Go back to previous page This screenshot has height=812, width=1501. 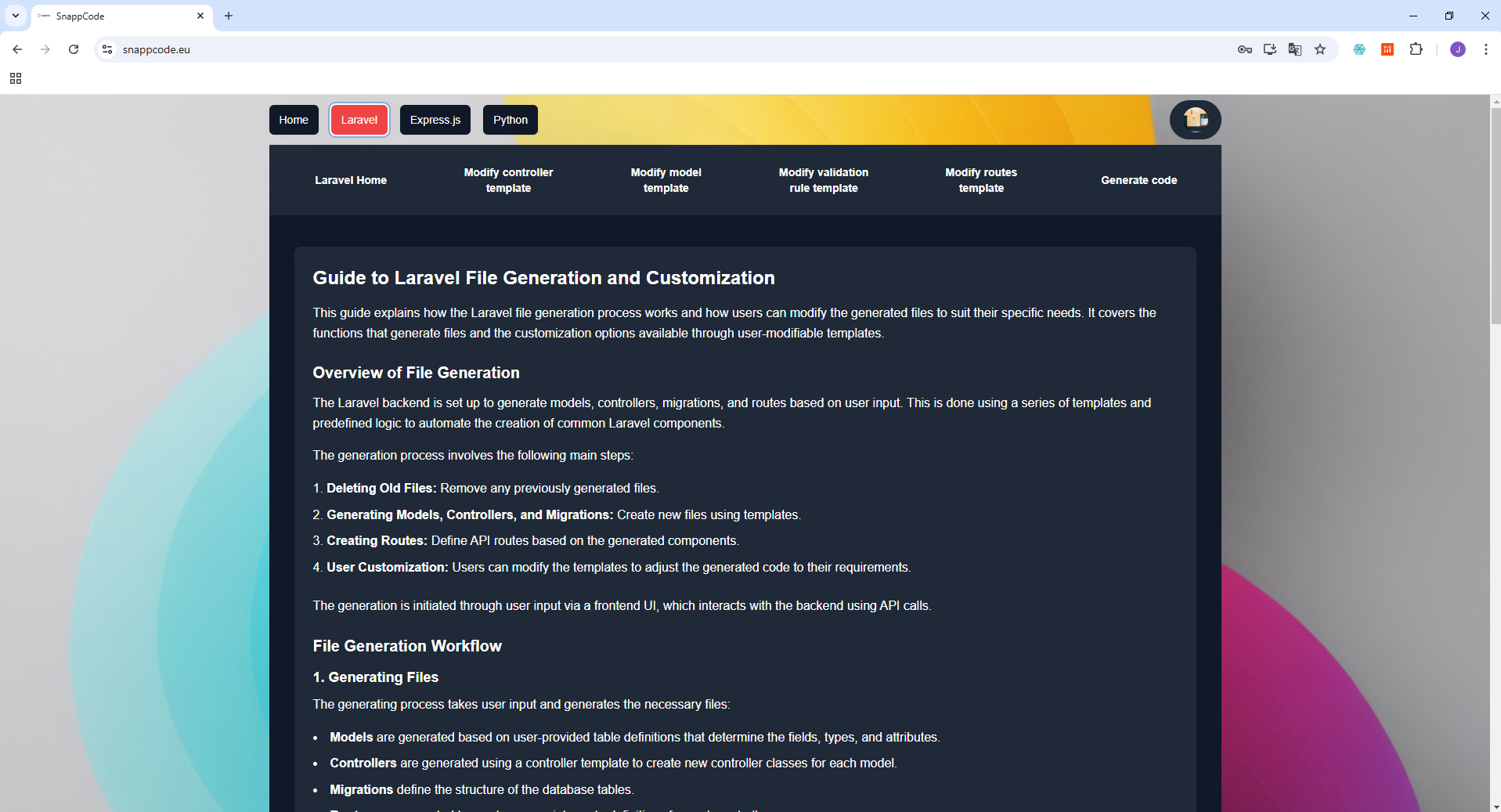pyautogui.click(x=17, y=49)
